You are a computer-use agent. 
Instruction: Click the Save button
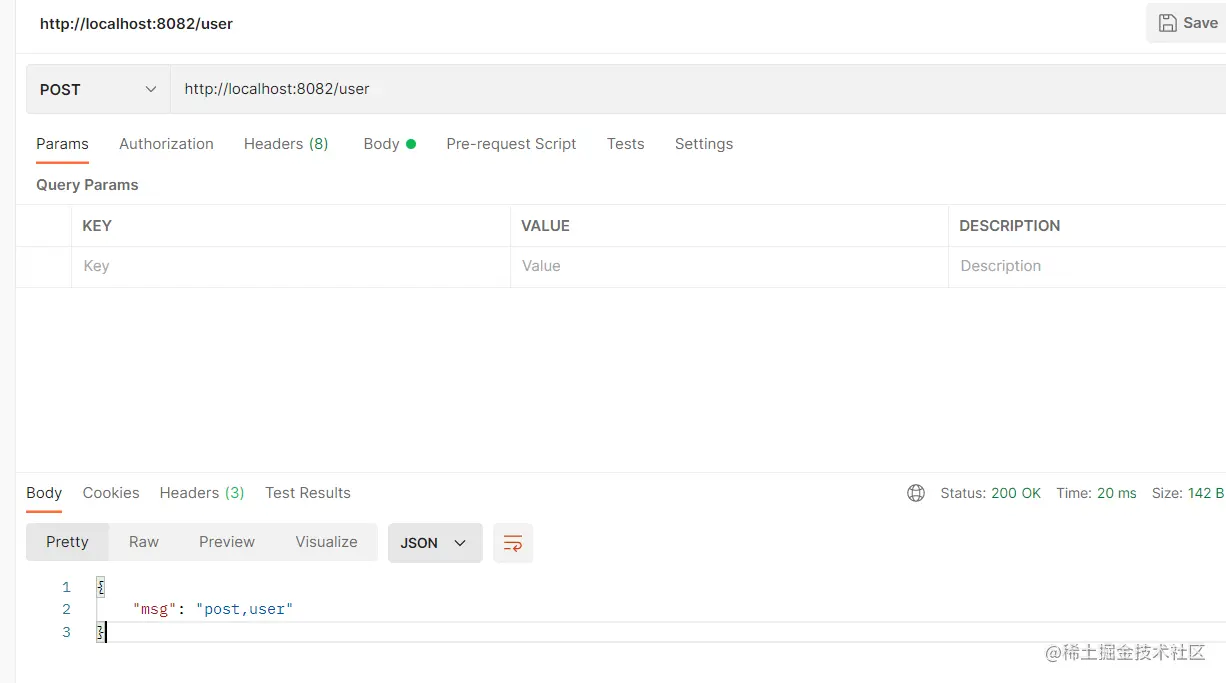tap(1187, 23)
